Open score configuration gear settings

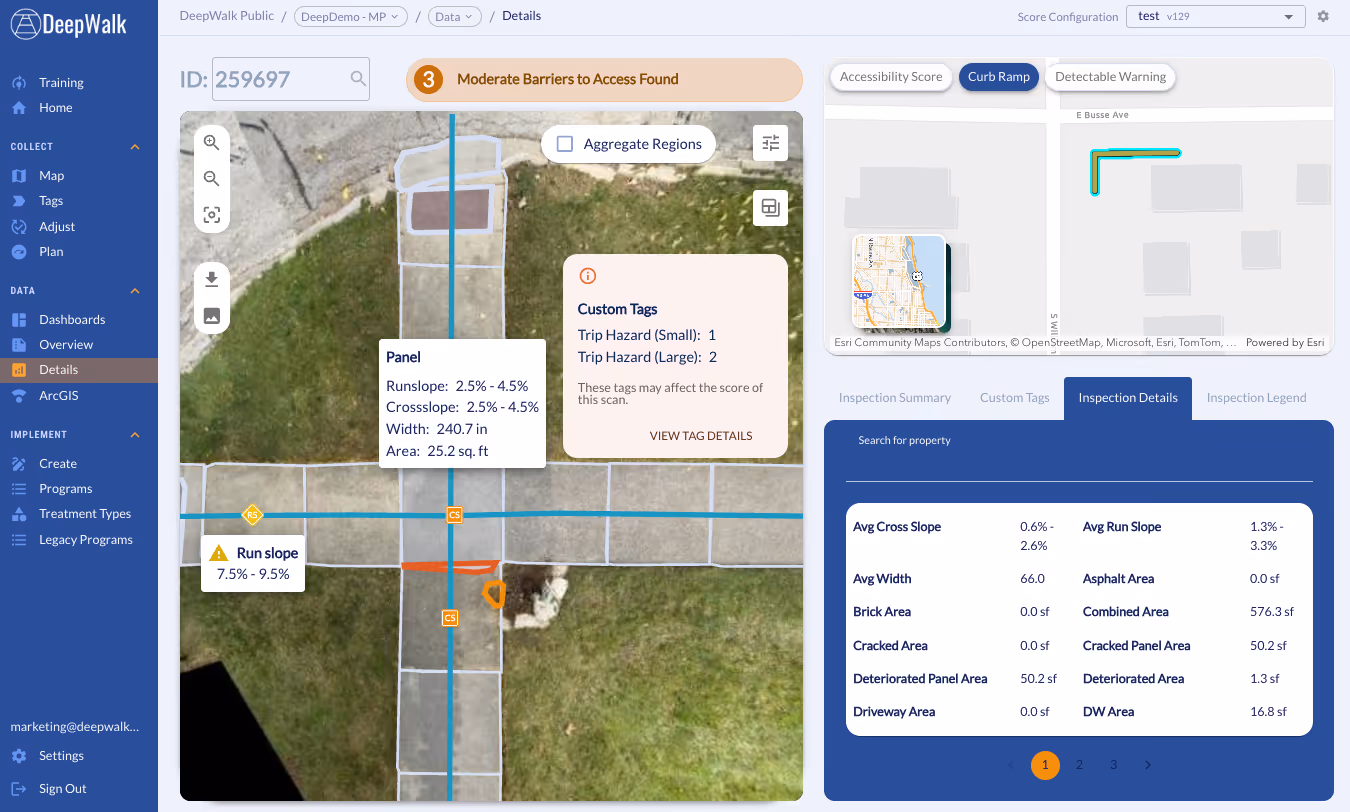[x=1323, y=17]
